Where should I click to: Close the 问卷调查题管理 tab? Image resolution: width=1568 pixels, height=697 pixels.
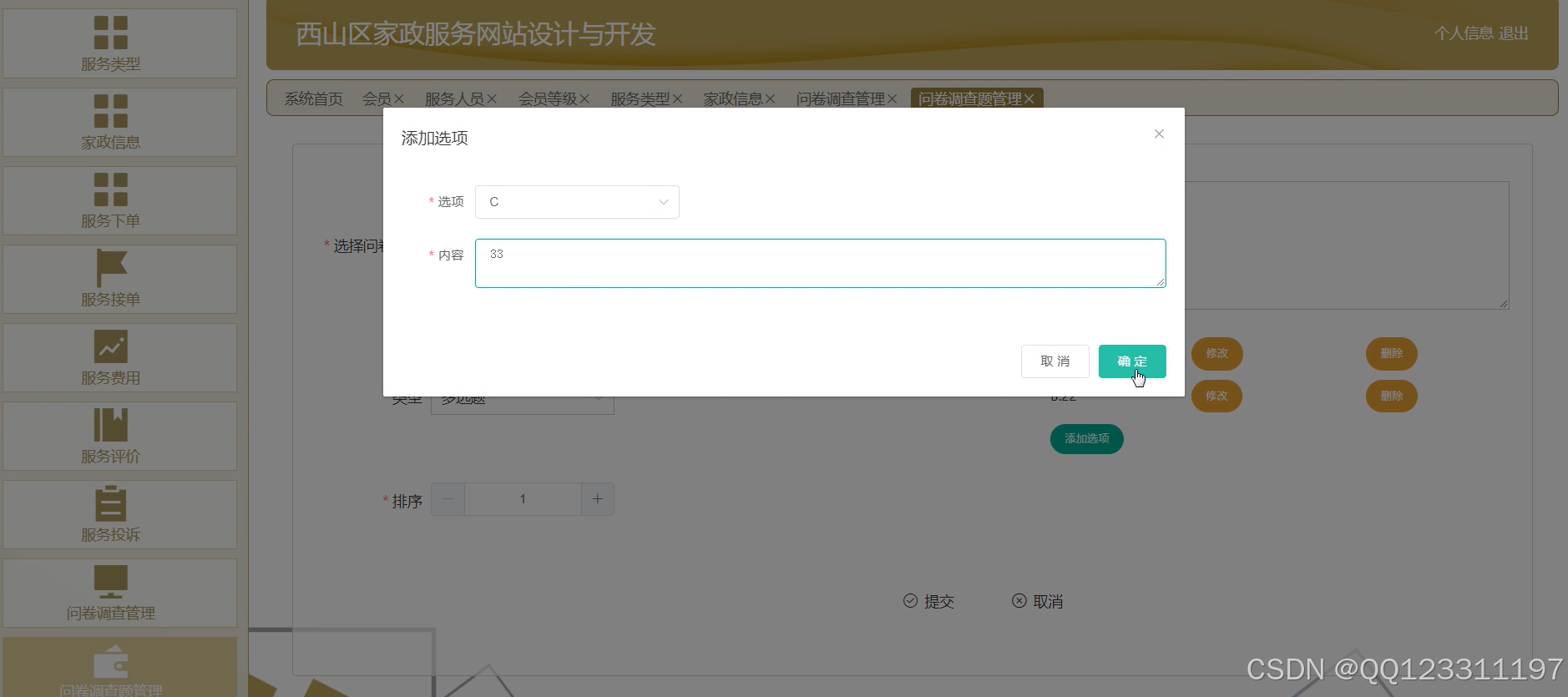click(x=1029, y=99)
